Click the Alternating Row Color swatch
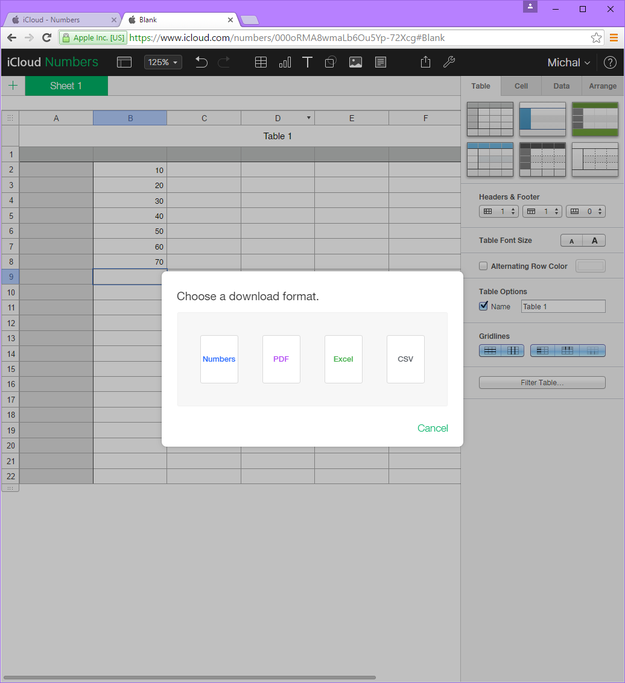Image resolution: width=625 pixels, height=683 pixels. [x=590, y=266]
